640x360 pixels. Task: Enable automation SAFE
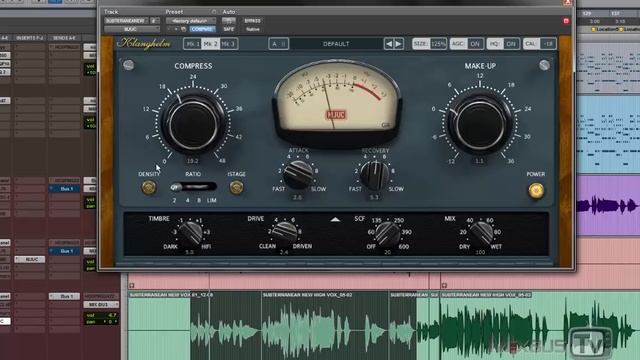tap(229, 29)
